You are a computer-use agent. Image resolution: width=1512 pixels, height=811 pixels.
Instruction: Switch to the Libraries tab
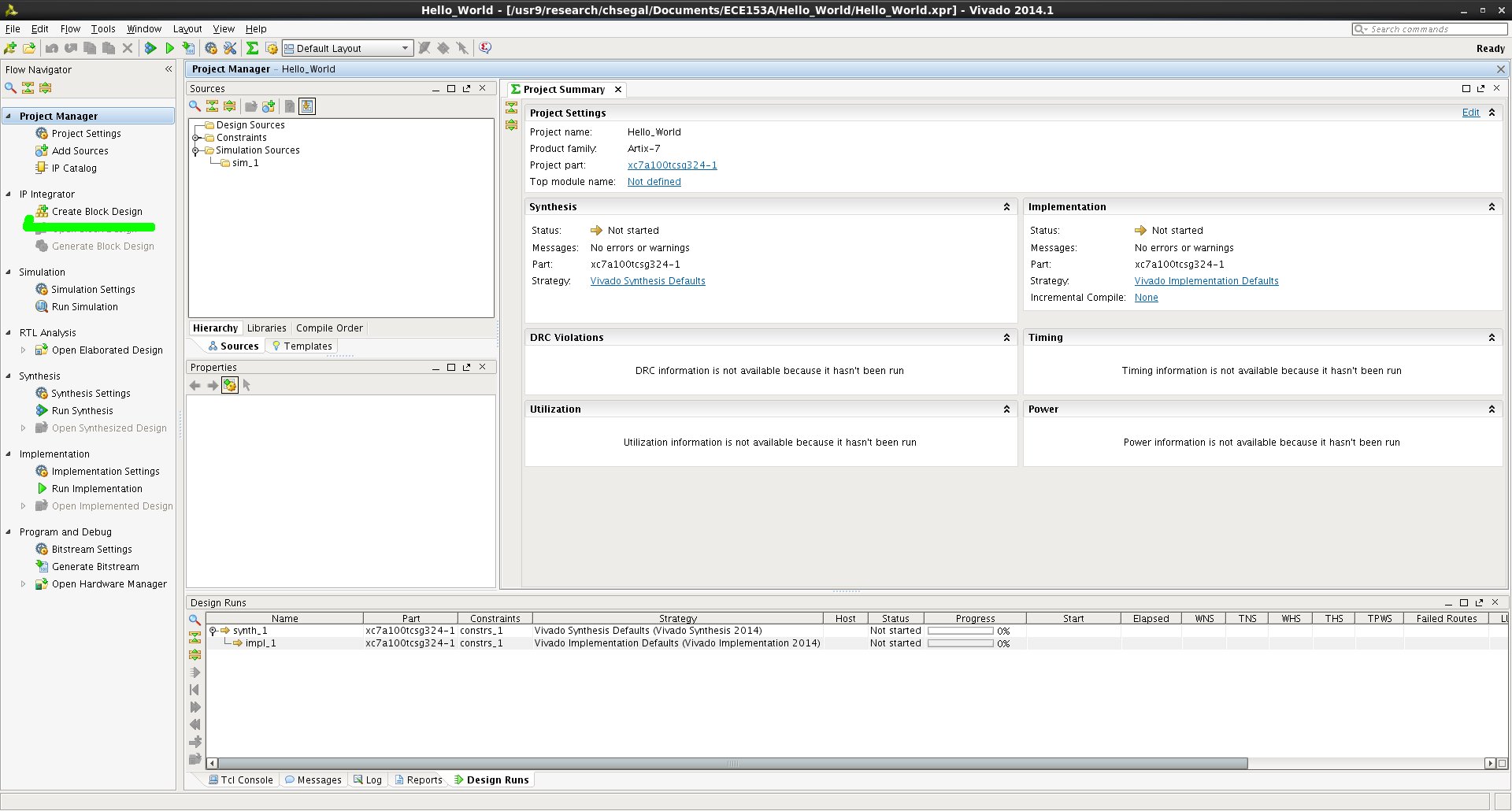(266, 328)
